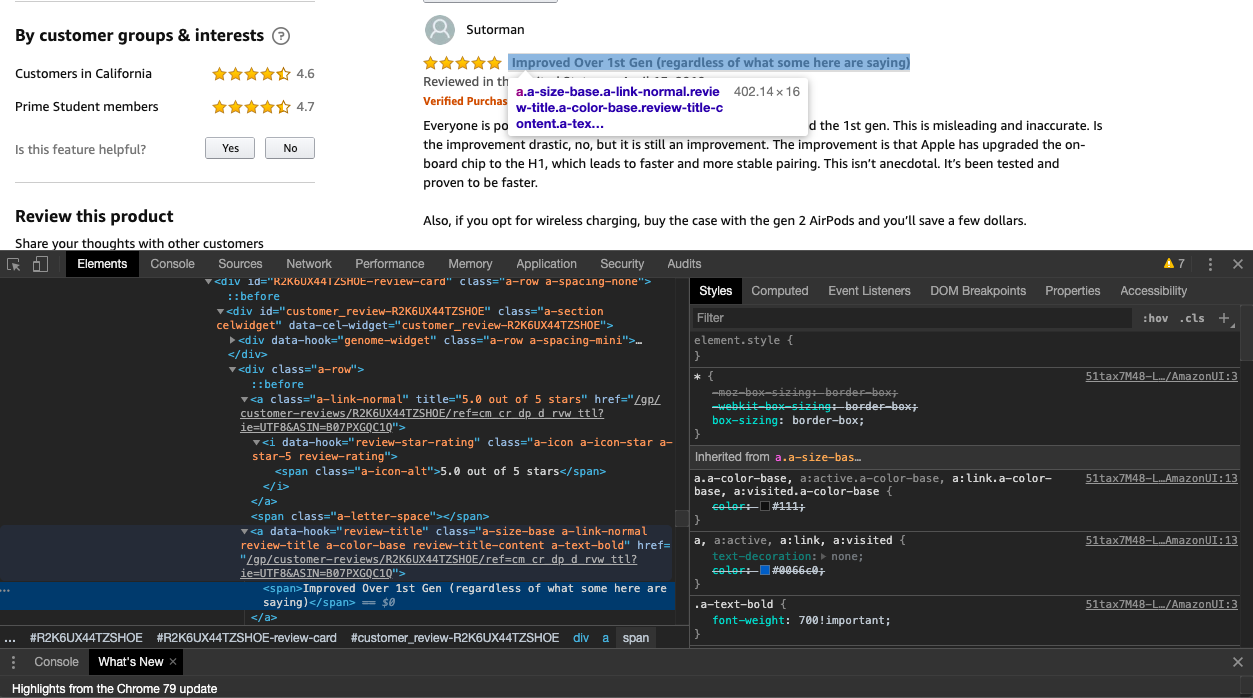Viewport: 1253px width, 698px height.
Task: Open the drawer three-dot menu beside Console
Action: coord(14,662)
